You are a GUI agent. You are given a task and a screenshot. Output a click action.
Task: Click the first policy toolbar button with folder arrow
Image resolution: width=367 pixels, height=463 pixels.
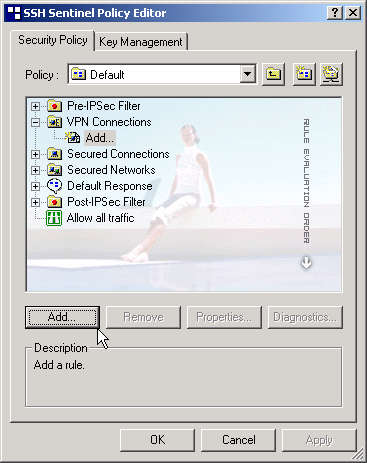point(273,74)
